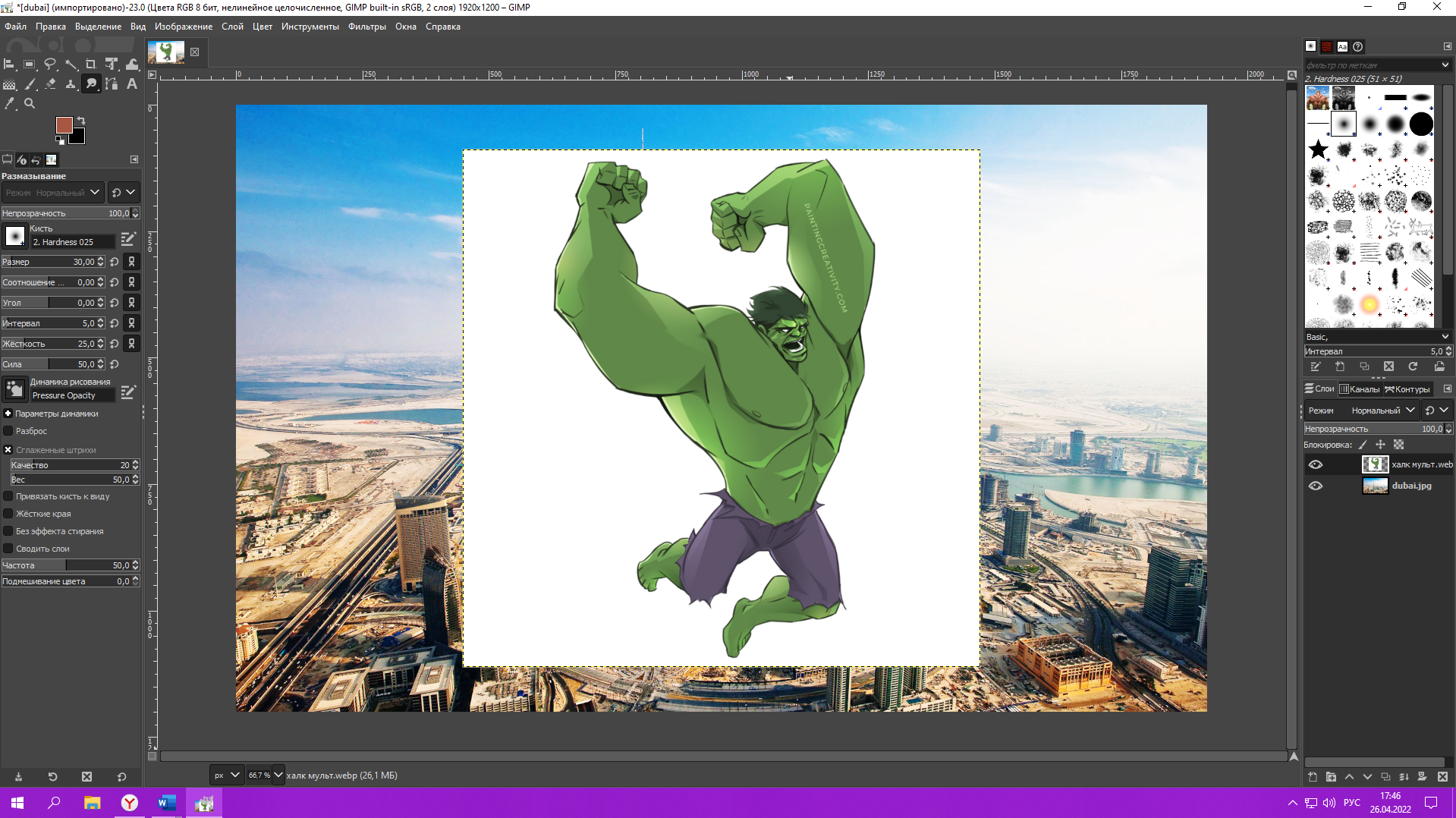Image resolution: width=1456 pixels, height=818 pixels.
Task: Switch to the Контуры tab
Action: (1407, 389)
